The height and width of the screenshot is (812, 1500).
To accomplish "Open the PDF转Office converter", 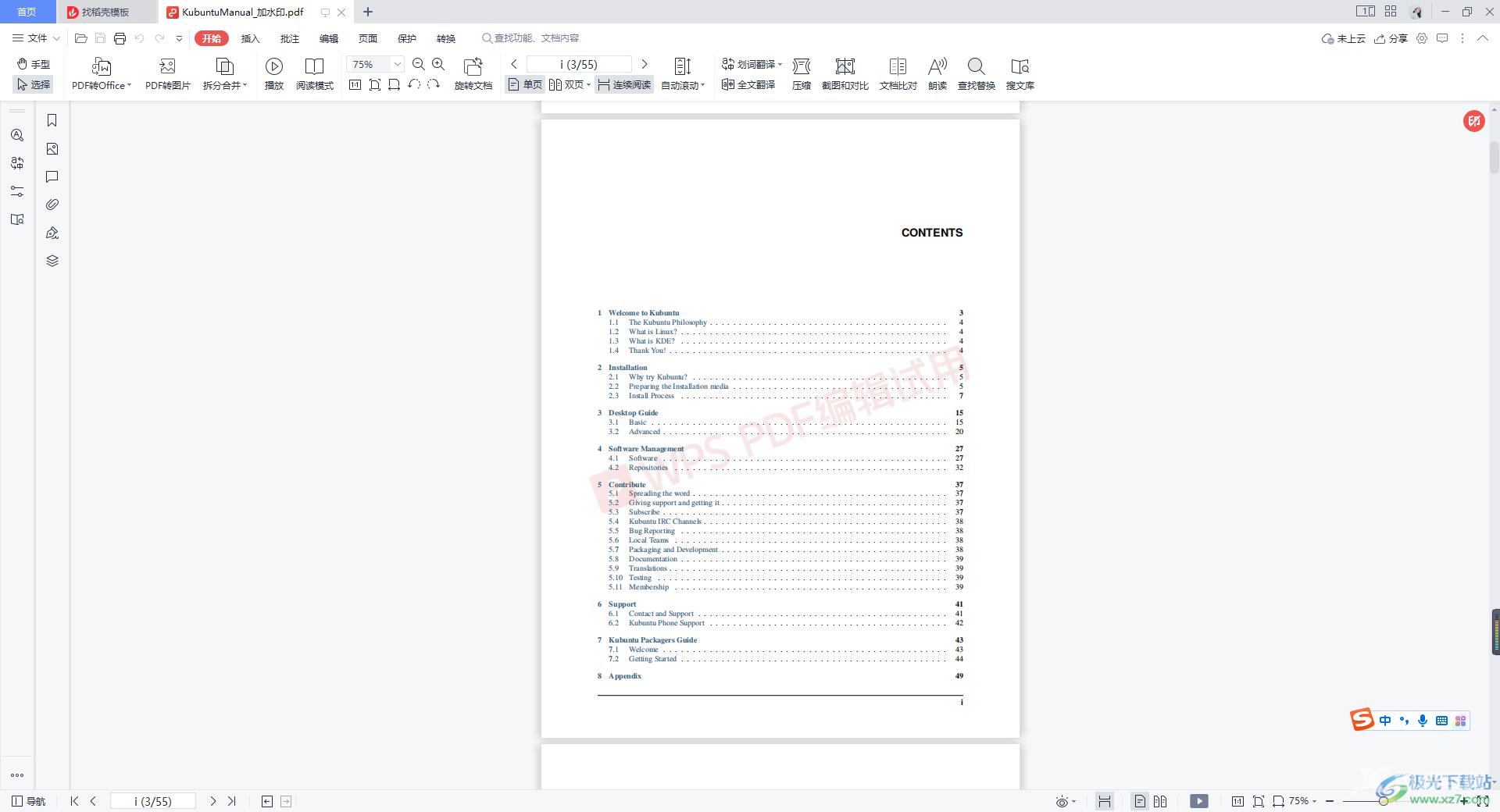I will point(102,74).
